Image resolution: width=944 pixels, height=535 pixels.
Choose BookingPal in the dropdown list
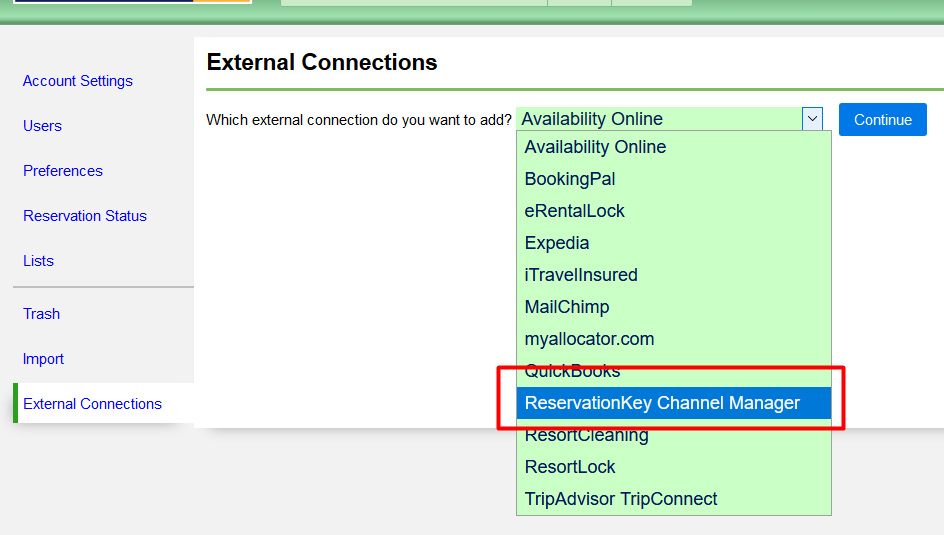[x=570, y=179]
